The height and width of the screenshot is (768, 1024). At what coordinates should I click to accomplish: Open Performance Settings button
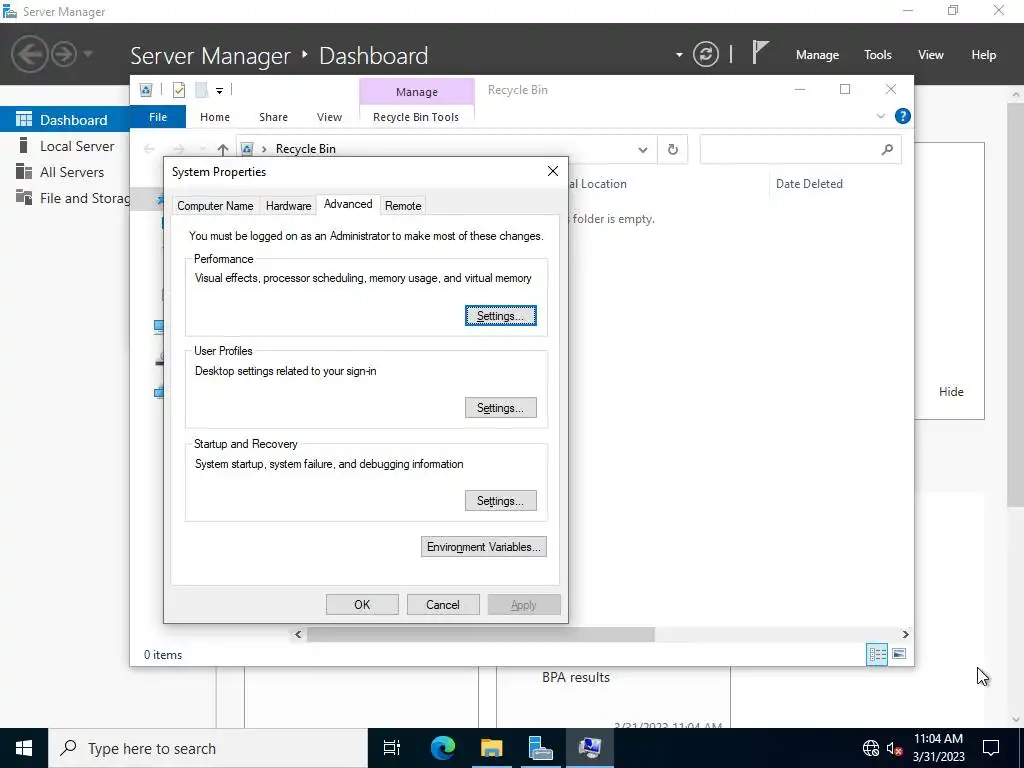tap(501, 316)
